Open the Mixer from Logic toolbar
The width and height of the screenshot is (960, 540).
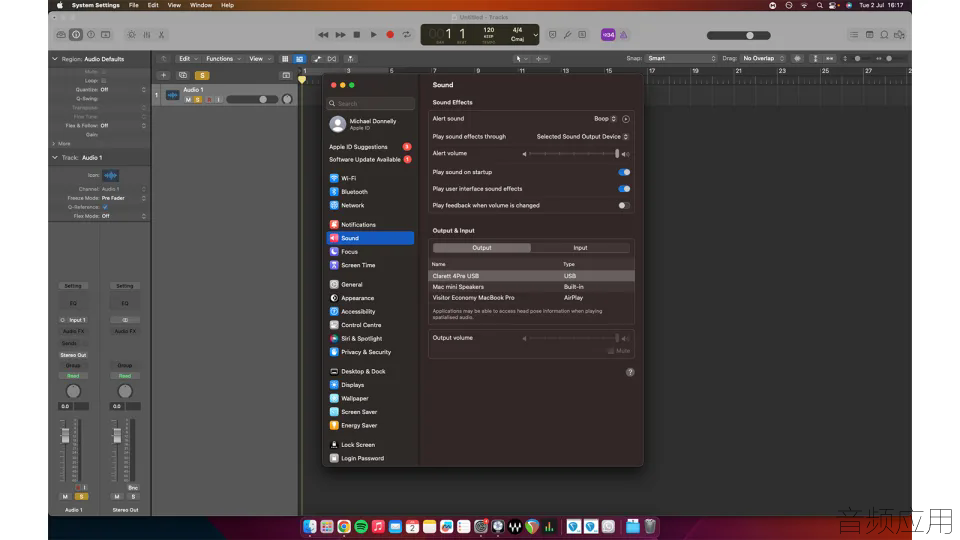(147, 35)
